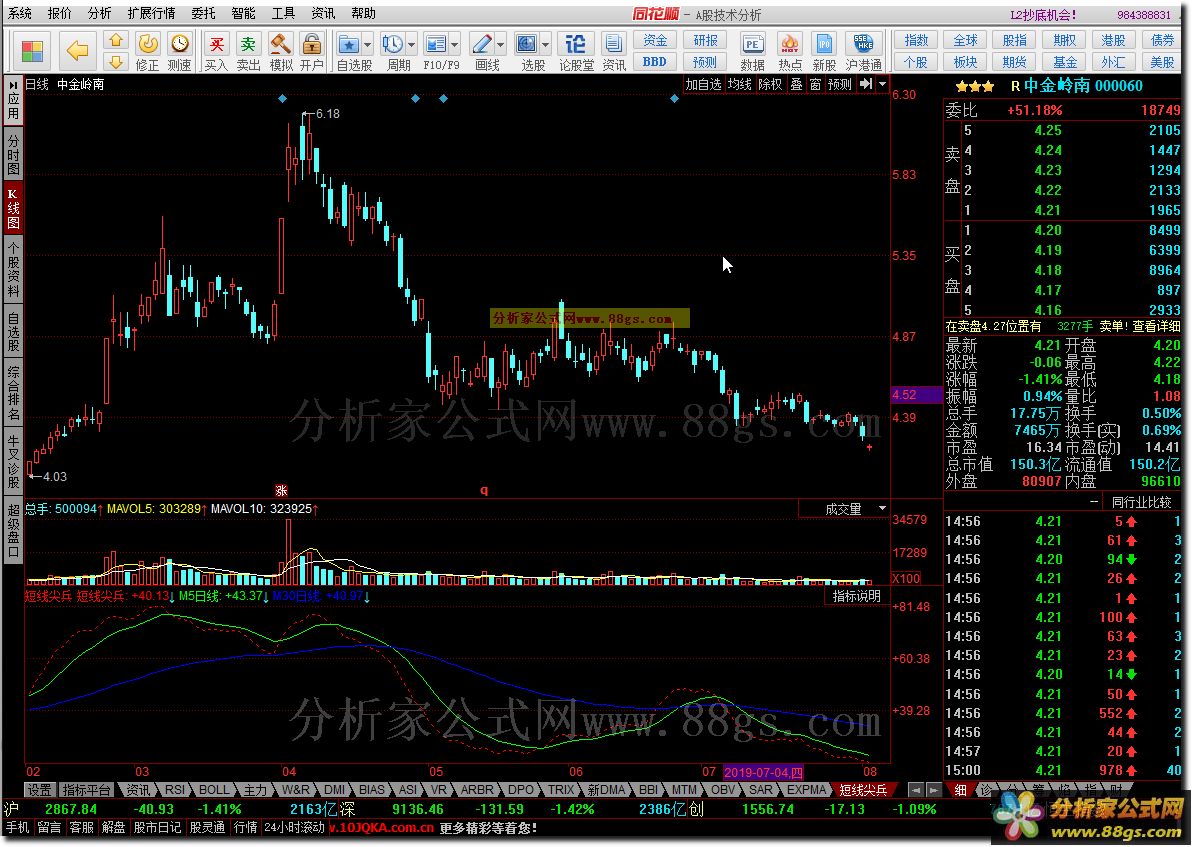
Task: Click the small down arrow toolbar icon
Action: click(116, 62)
